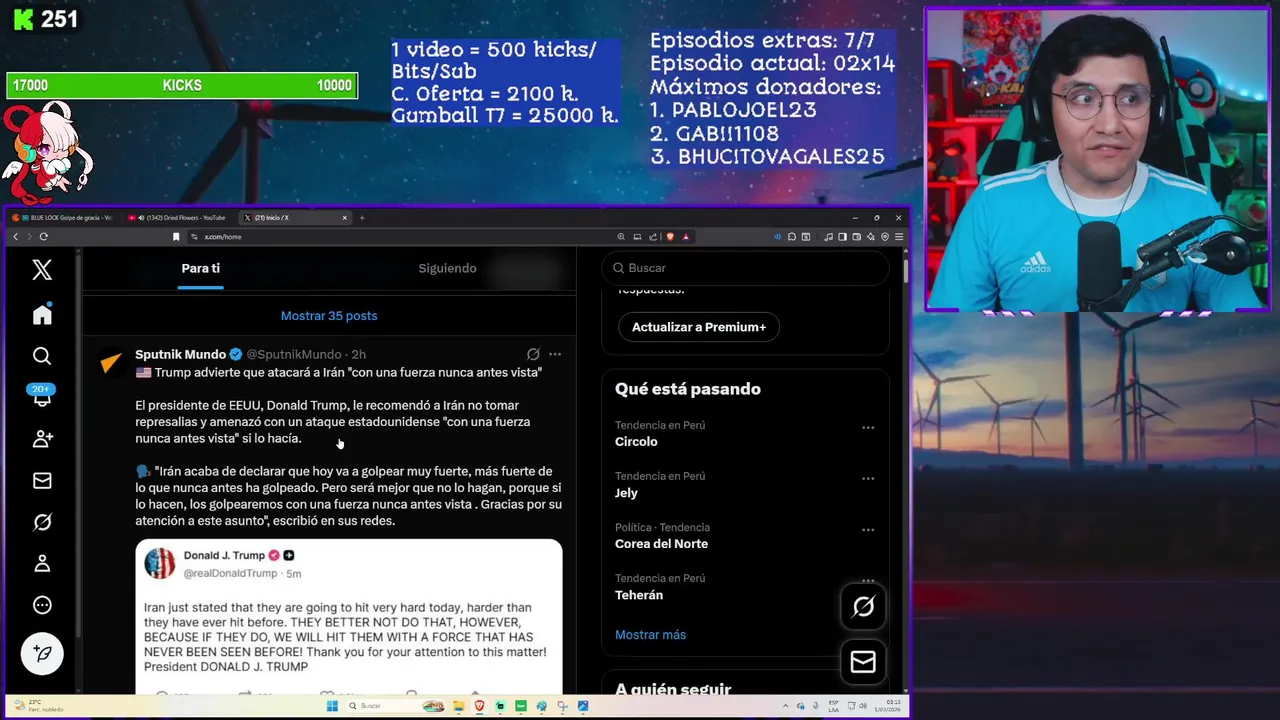This screenshot has width=1280, height=720.
Task: Open Messages envelope in X sidebar
Action: pos(42,481)
